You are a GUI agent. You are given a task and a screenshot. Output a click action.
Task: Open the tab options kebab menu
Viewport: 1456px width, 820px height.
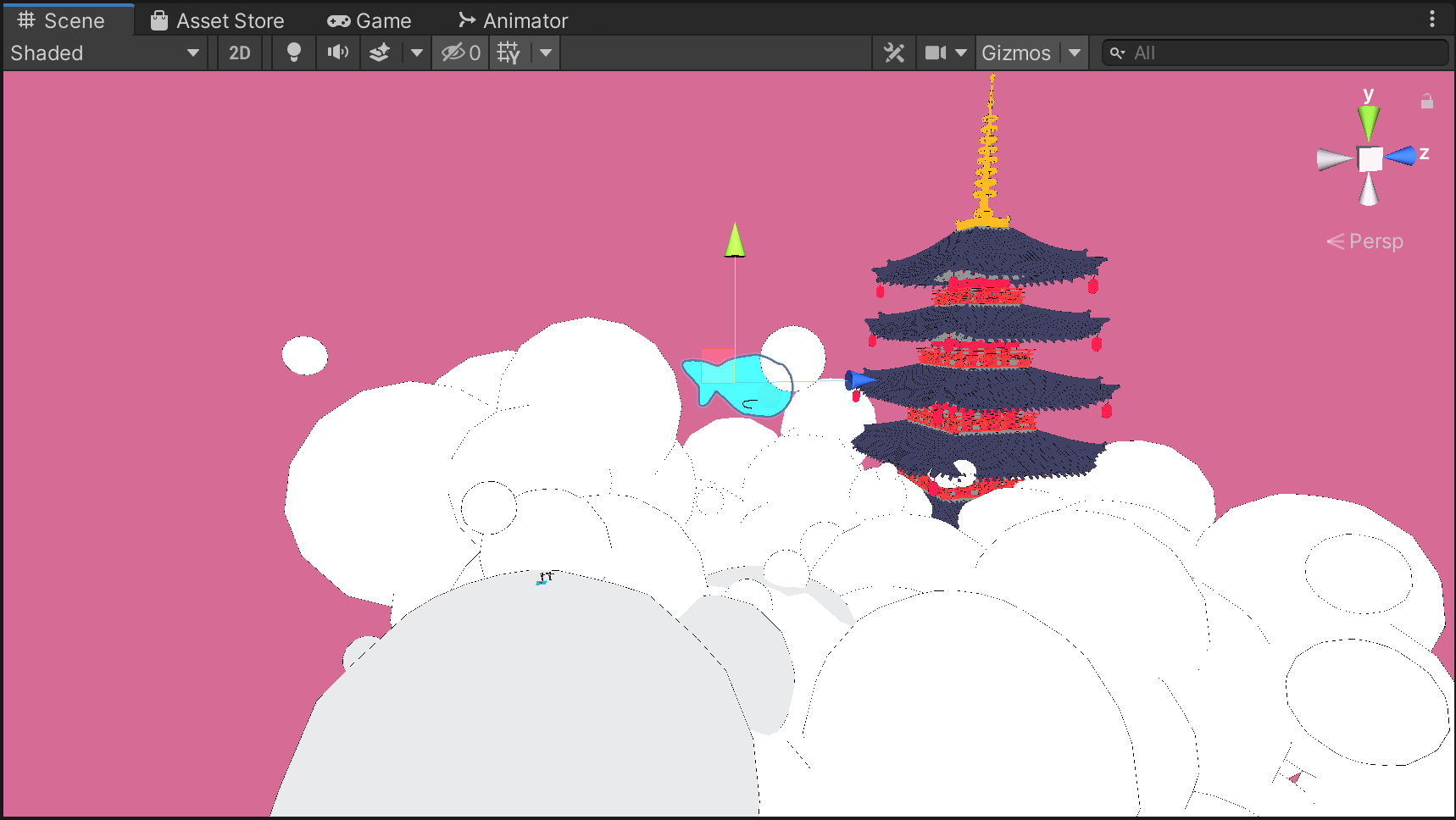click(x=1432, y=19)
